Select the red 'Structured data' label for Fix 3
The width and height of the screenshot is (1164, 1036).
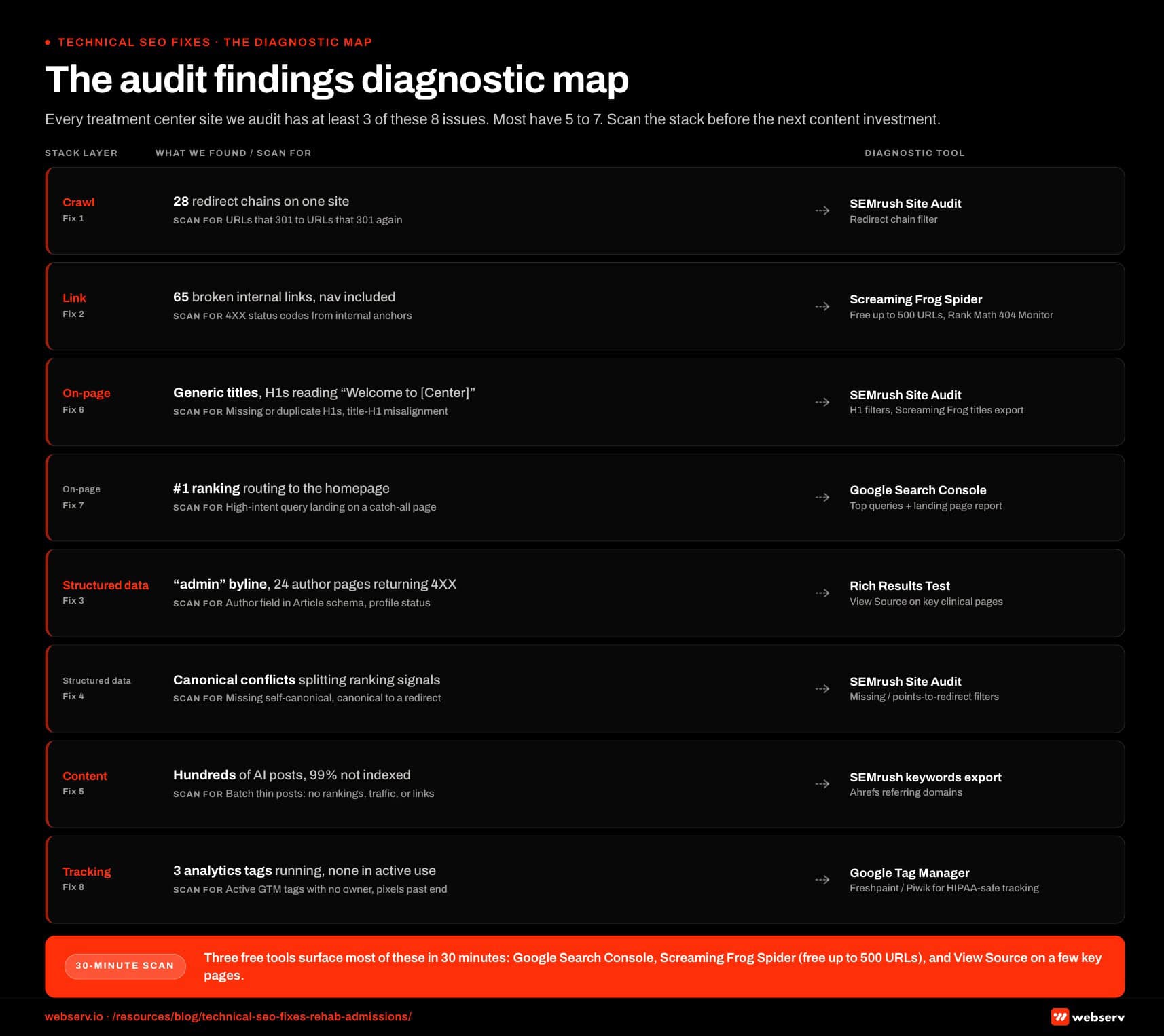105,585
